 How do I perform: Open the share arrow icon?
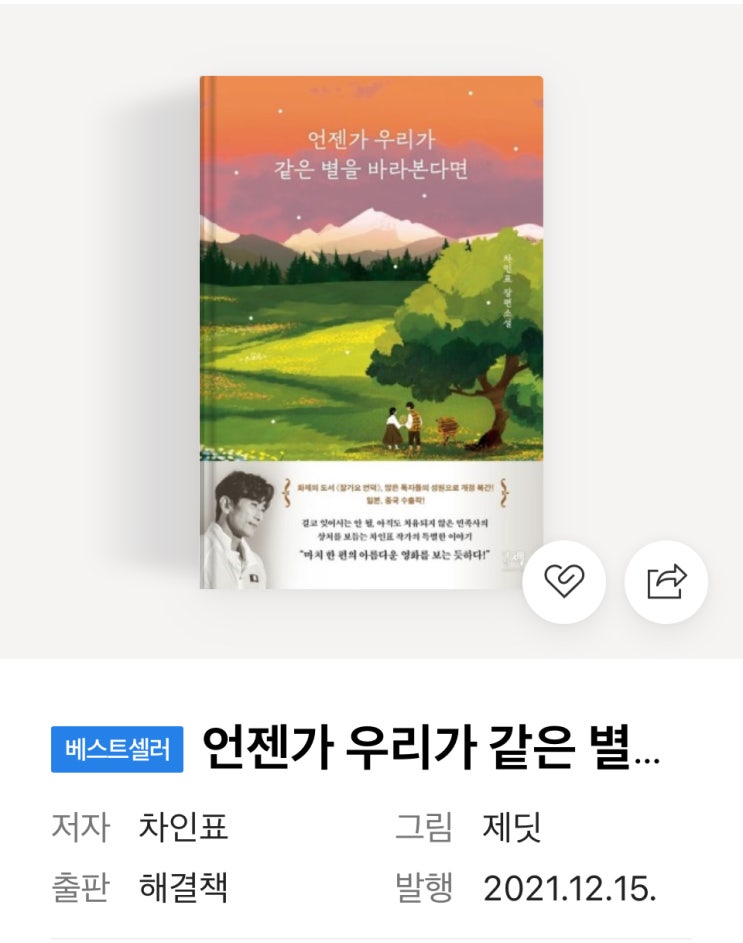(x=666, y=582)
